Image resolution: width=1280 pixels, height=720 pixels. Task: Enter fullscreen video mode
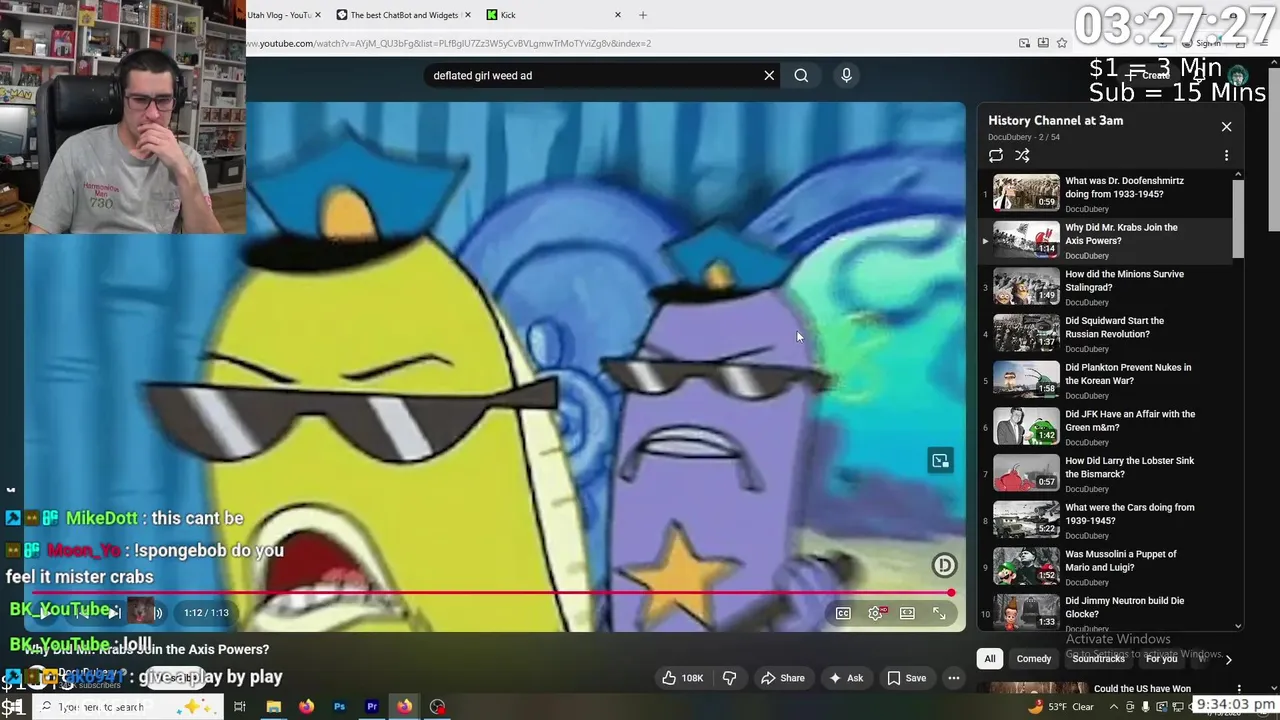click(939, 613)
